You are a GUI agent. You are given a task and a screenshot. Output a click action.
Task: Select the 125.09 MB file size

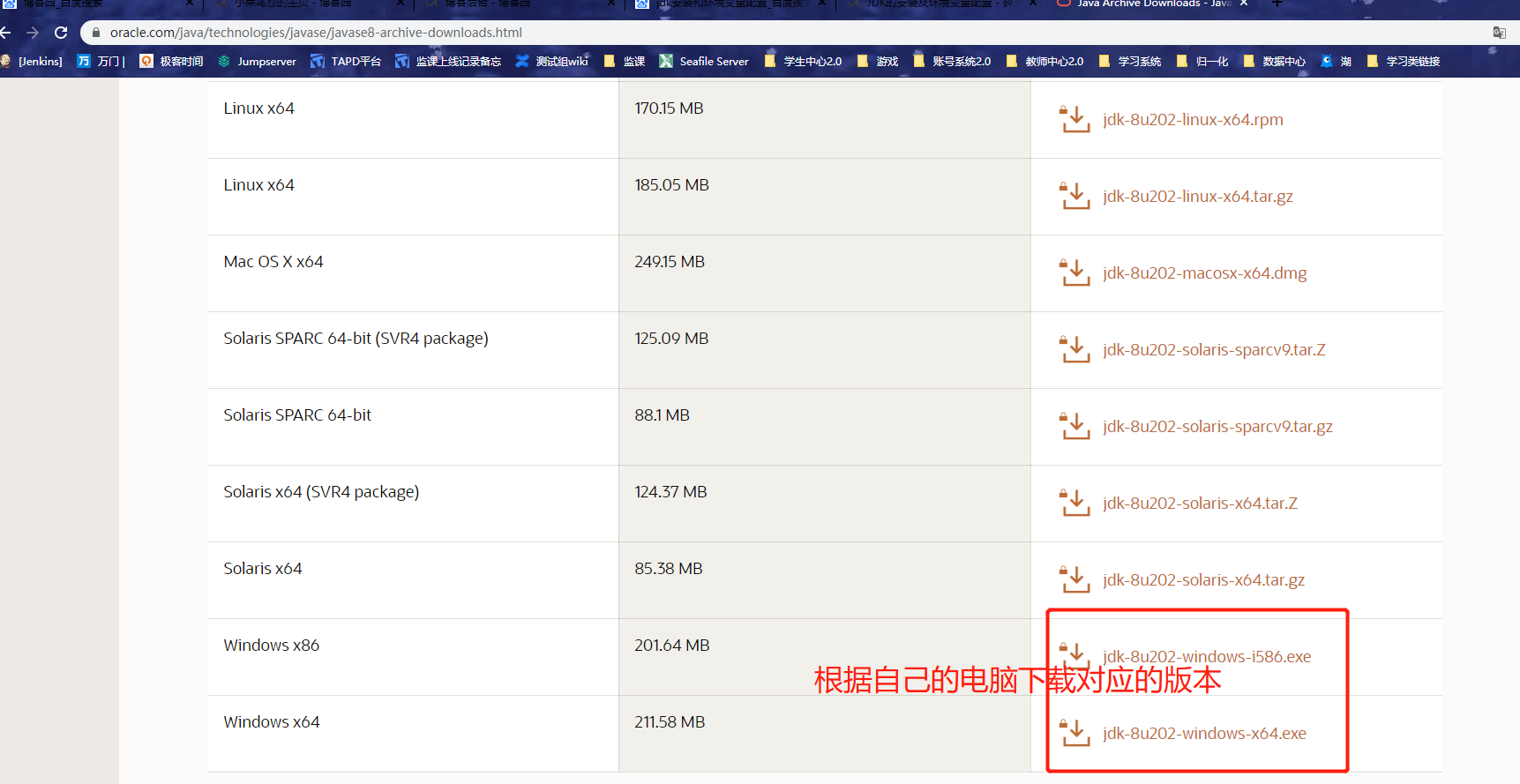coord(671,339)
